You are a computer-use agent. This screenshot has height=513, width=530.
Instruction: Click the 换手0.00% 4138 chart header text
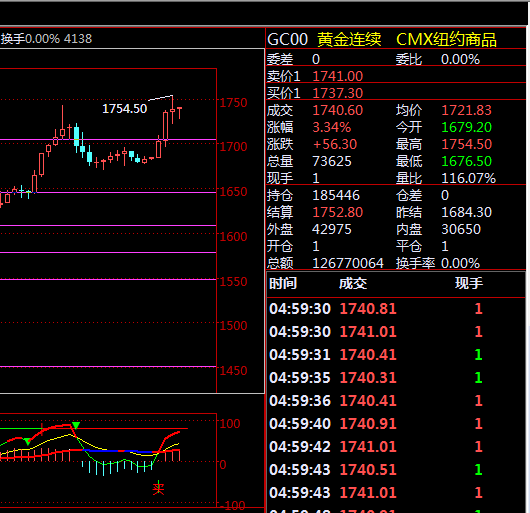coord(46,39)
